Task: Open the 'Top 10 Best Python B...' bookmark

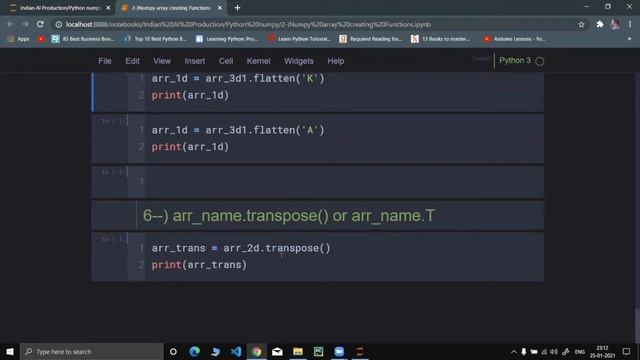Action: click(155, 39)
